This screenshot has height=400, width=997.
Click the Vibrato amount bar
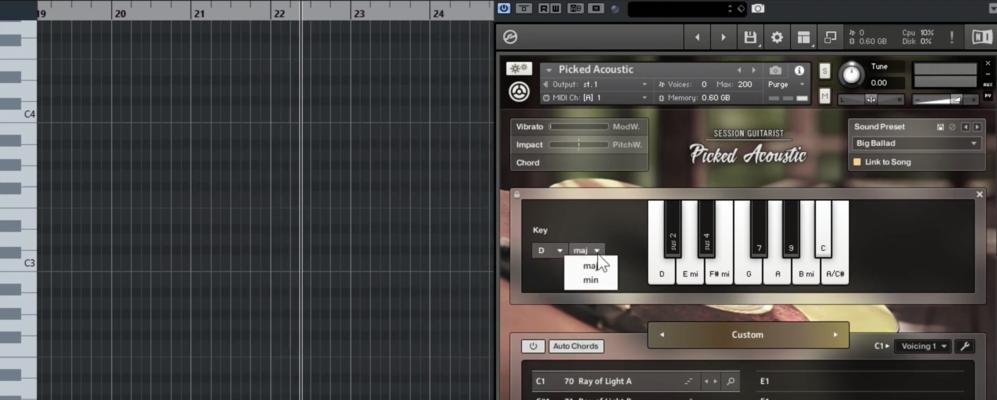point(579,127)
